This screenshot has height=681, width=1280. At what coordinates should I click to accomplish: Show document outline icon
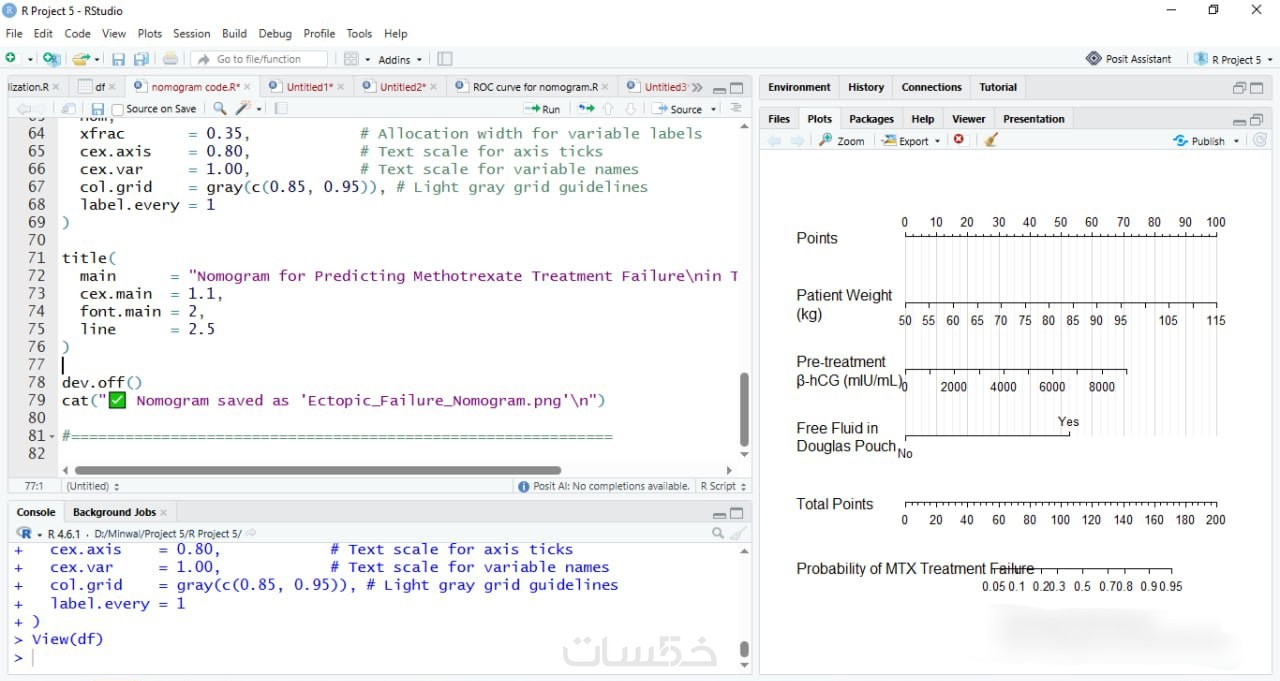pos(736,109)
